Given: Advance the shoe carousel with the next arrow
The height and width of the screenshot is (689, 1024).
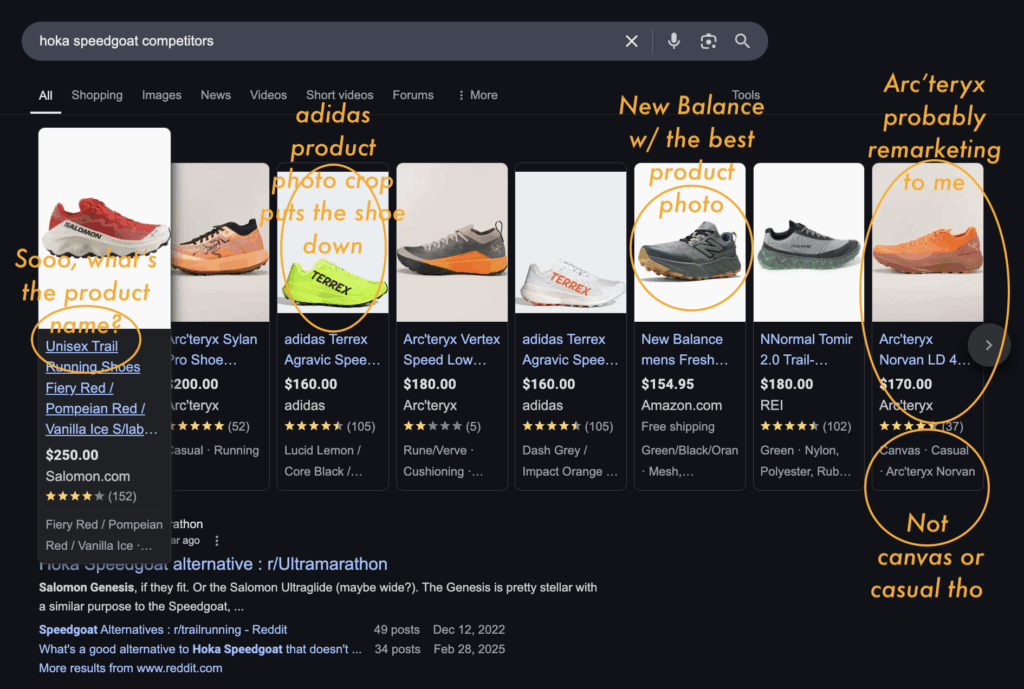Looking at the screenshot, I should pos(989,345).
